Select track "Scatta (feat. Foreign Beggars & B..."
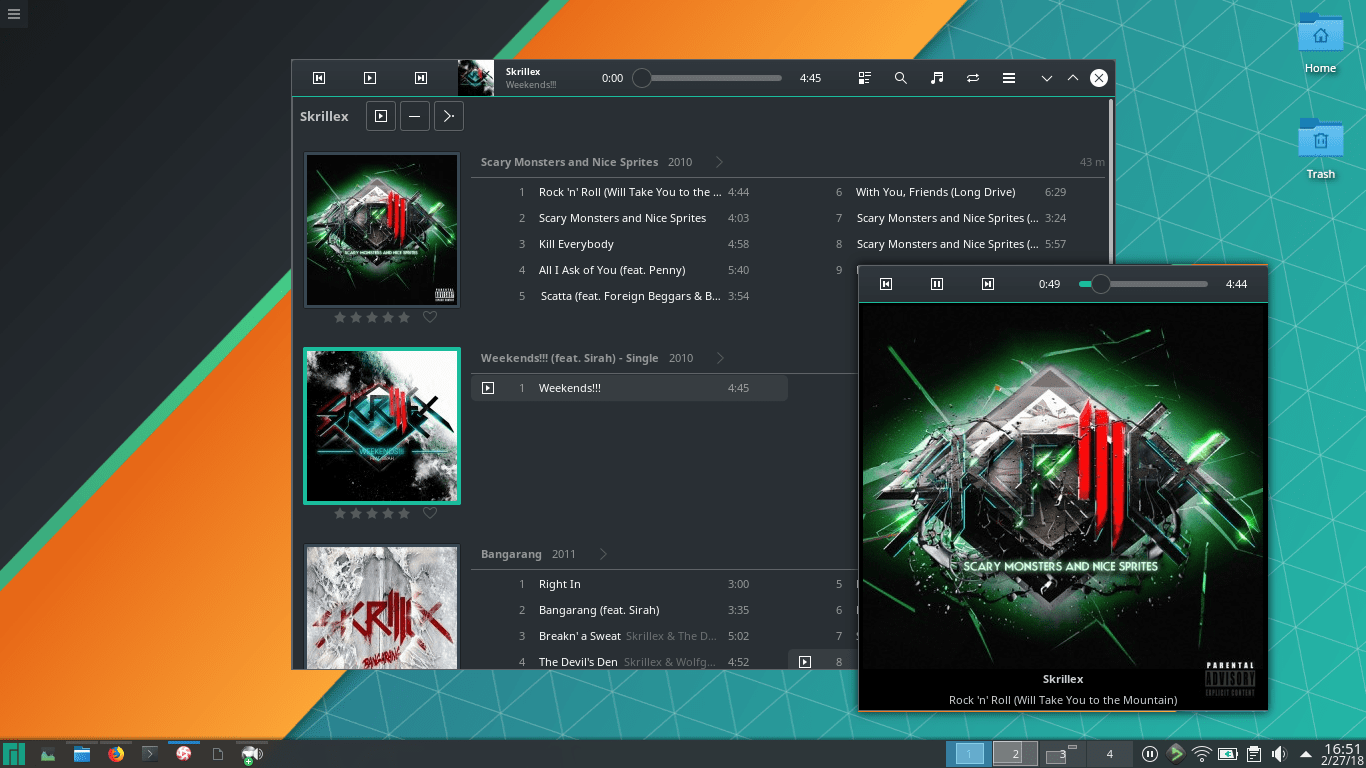The image size is (1366, 768). (x=630, y=296)
